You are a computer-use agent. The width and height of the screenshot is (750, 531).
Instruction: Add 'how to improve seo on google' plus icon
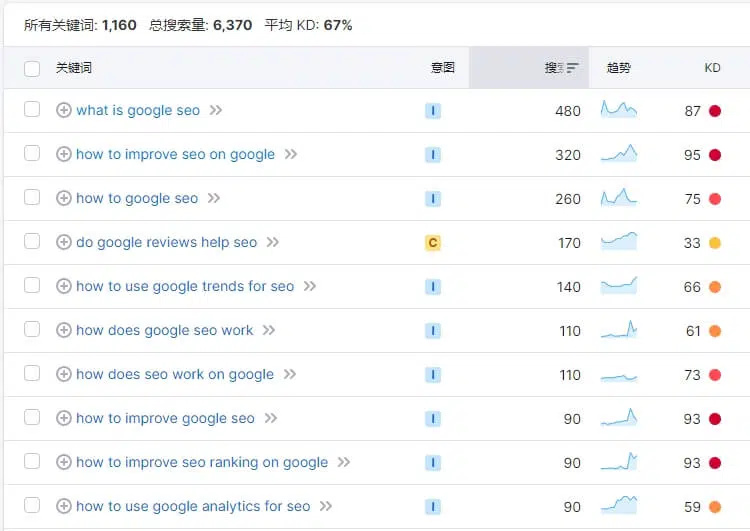(x=64, y=154)
